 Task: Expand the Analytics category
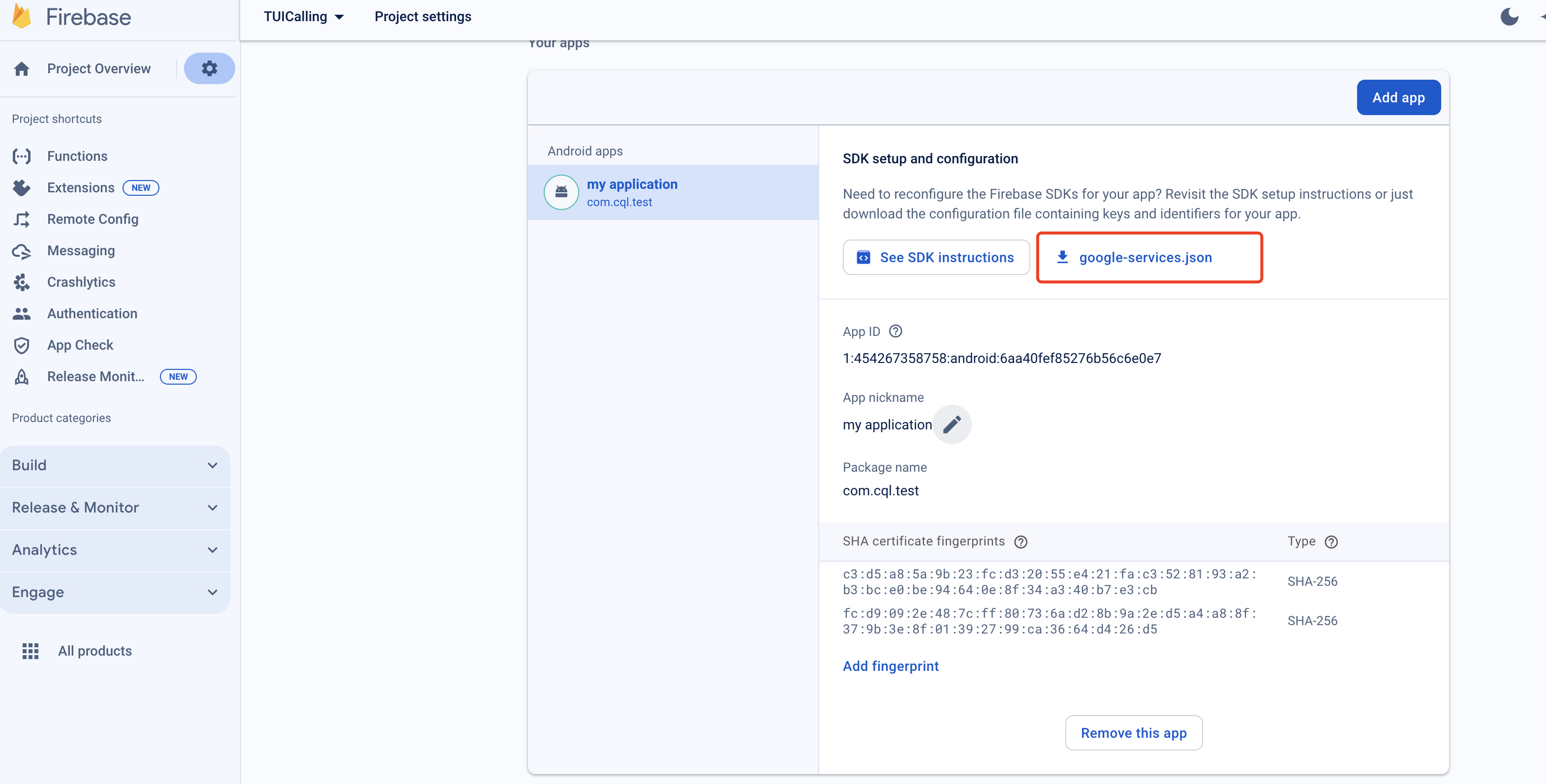point(115,550)
